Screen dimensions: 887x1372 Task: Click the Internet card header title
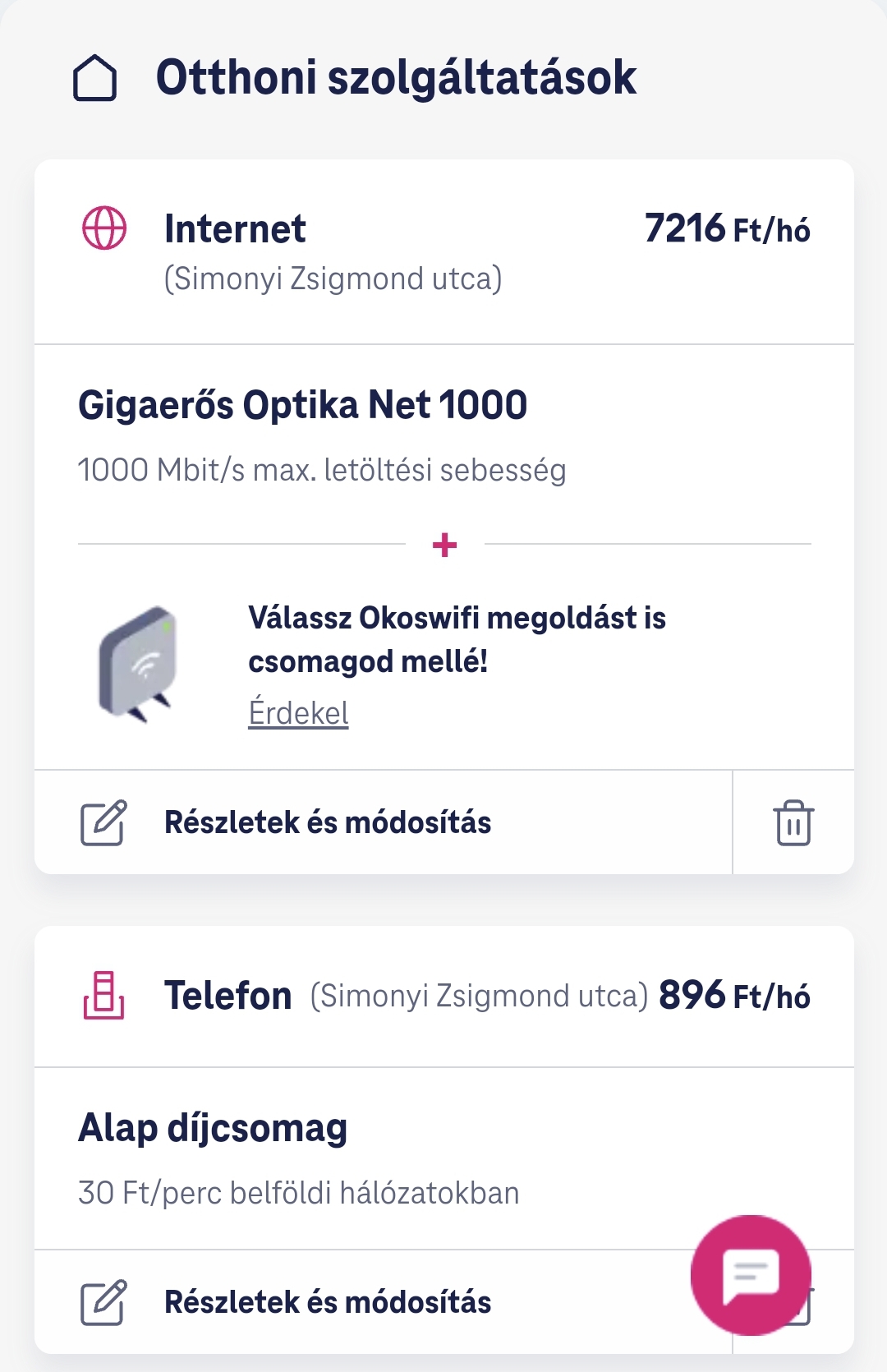(235, 228)
